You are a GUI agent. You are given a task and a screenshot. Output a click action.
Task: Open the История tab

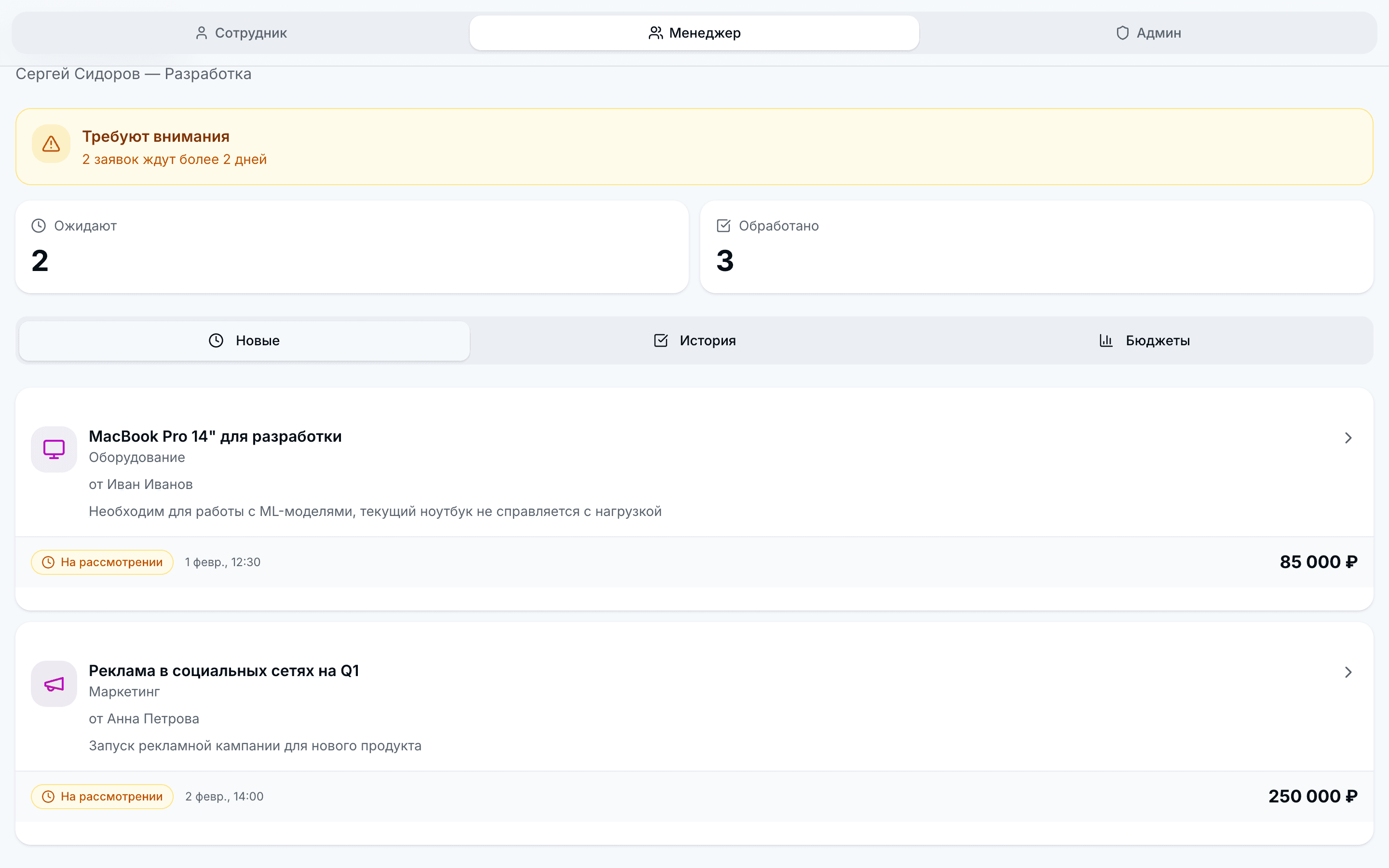[694, 340]
